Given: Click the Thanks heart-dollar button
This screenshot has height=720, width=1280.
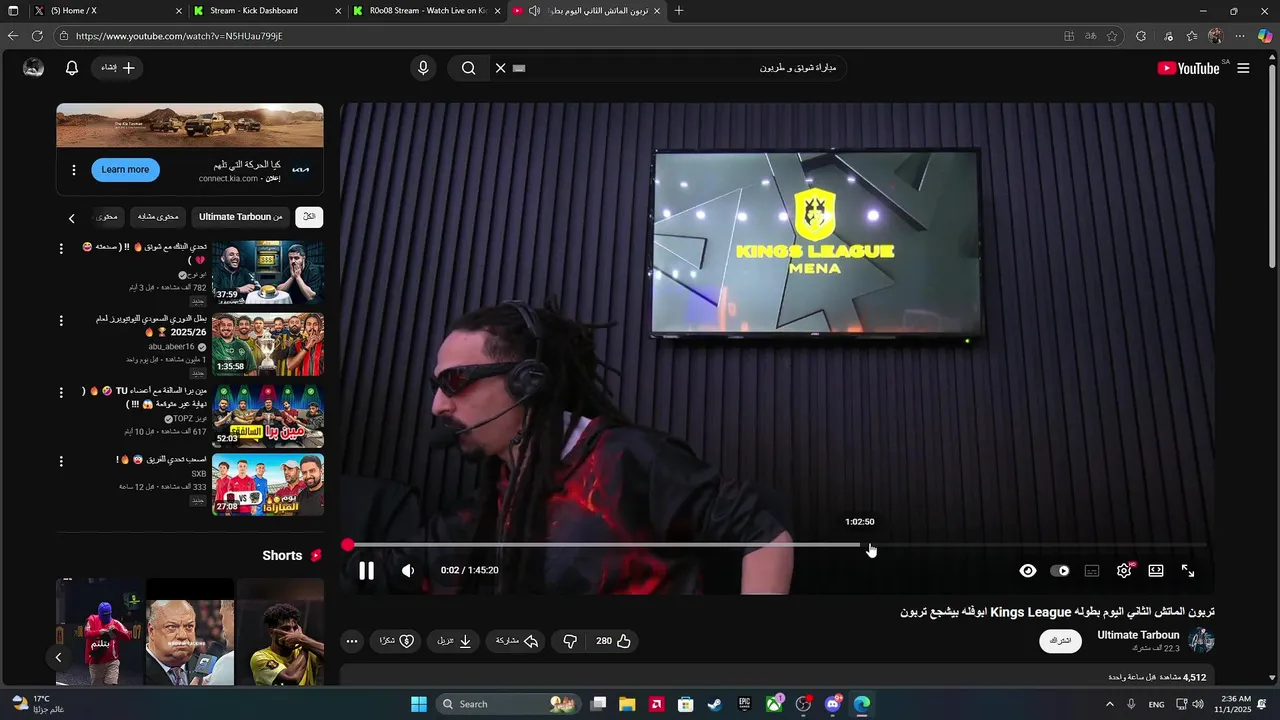Looking at the screenshot, I should [x=397, y=641].
